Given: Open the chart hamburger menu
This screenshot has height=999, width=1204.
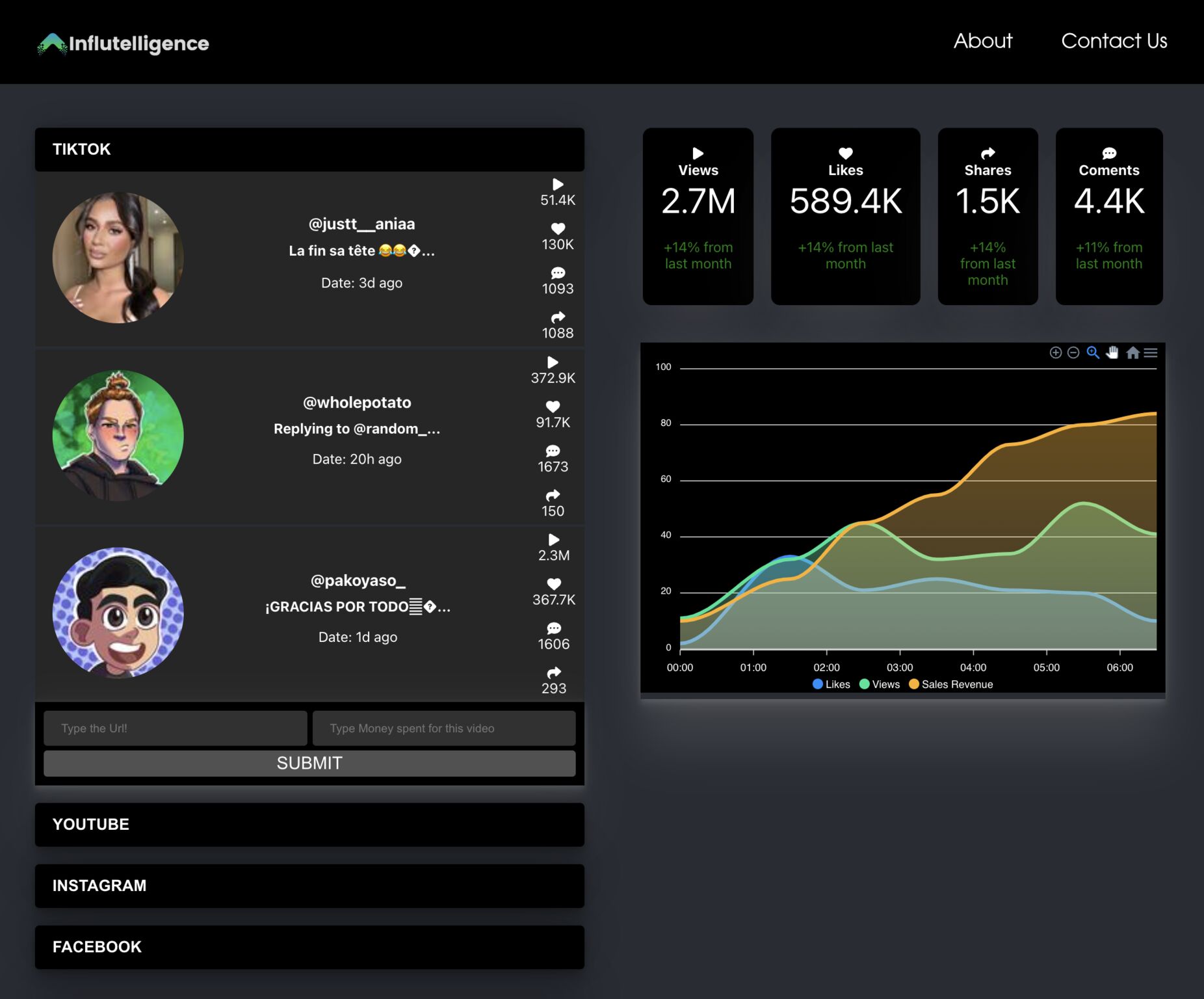Looking at the screenshot, I should (x=1151, y=353).
